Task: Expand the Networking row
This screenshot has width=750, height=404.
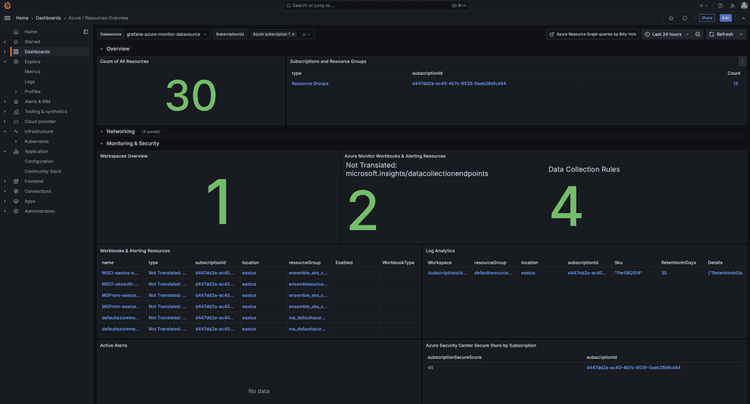Action: [120, 131]
